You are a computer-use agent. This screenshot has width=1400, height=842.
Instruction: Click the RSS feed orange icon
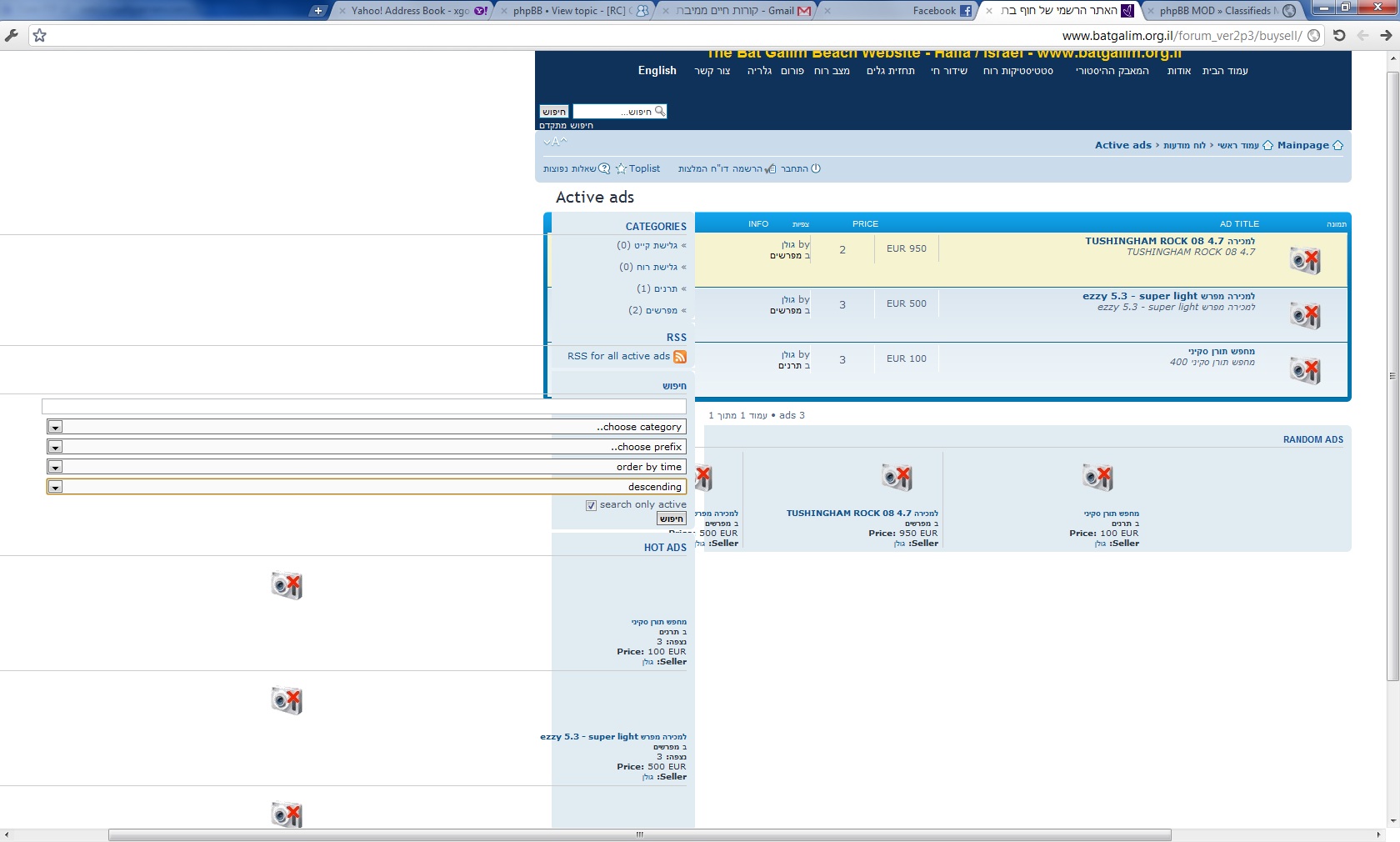pos(680,357)
